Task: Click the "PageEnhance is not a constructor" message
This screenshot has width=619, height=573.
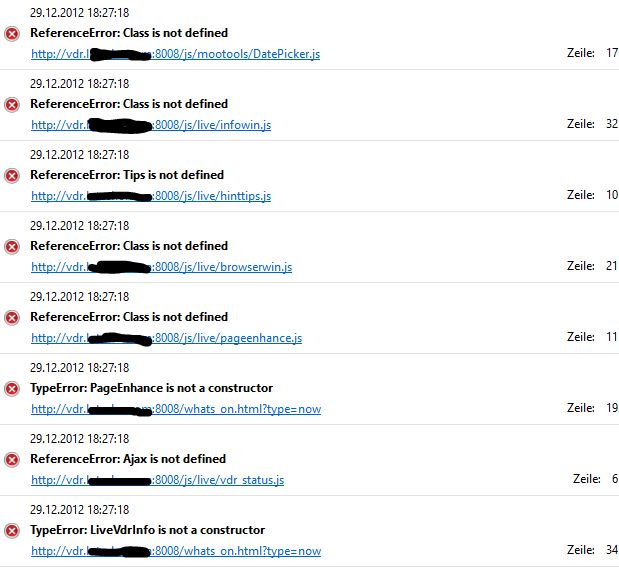Action: click(151, 388)
